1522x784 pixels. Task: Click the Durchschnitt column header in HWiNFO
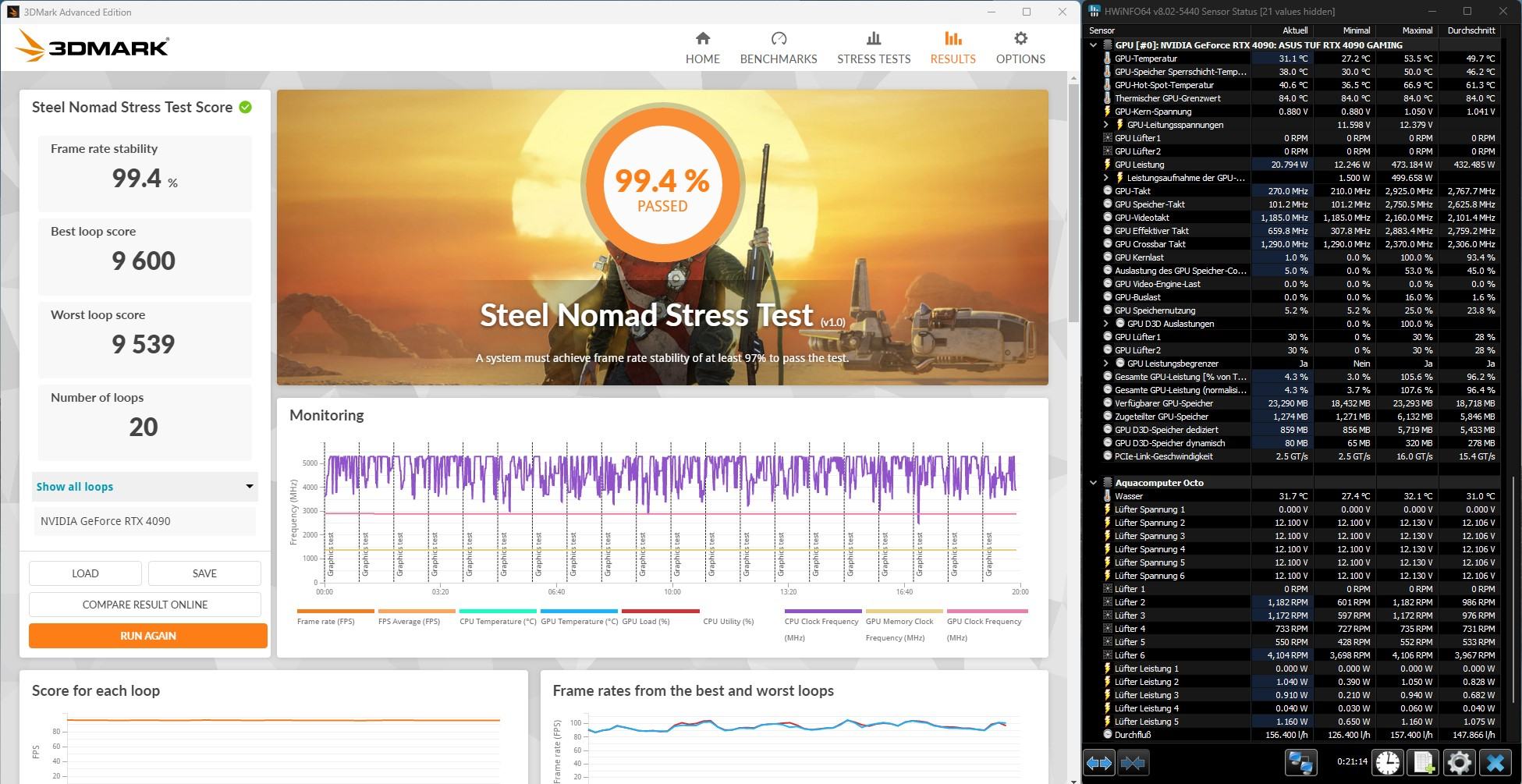[1470, 30]
